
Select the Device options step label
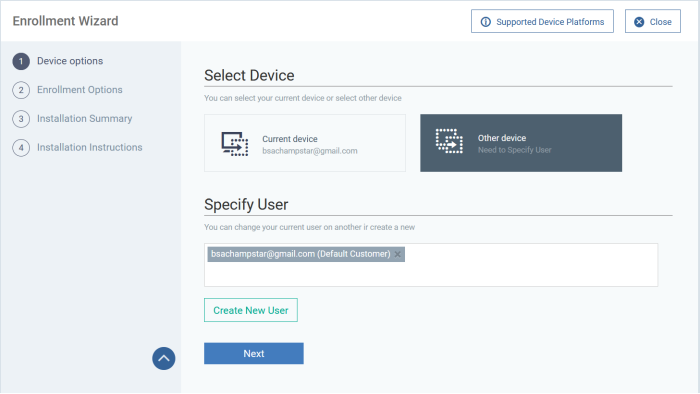click(70, 61)
